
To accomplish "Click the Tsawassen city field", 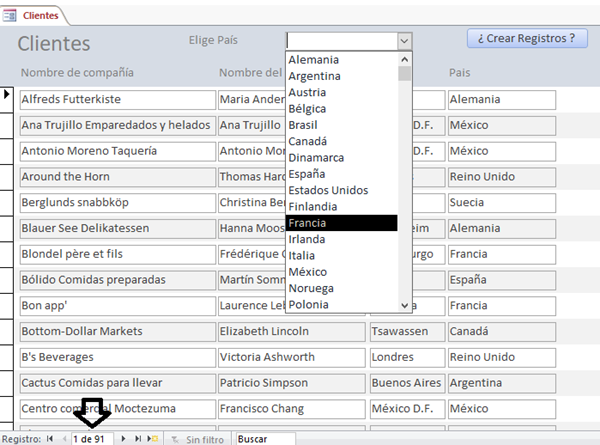I will point(408,331).
